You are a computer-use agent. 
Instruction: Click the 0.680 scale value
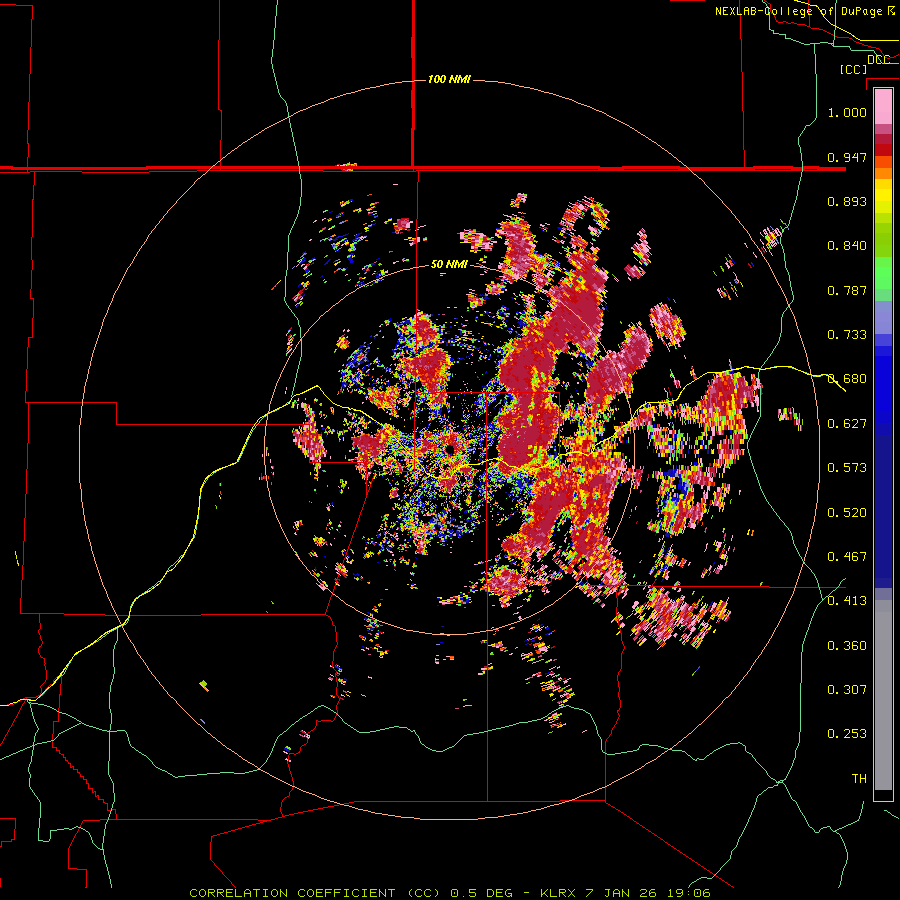coord(847,379)
